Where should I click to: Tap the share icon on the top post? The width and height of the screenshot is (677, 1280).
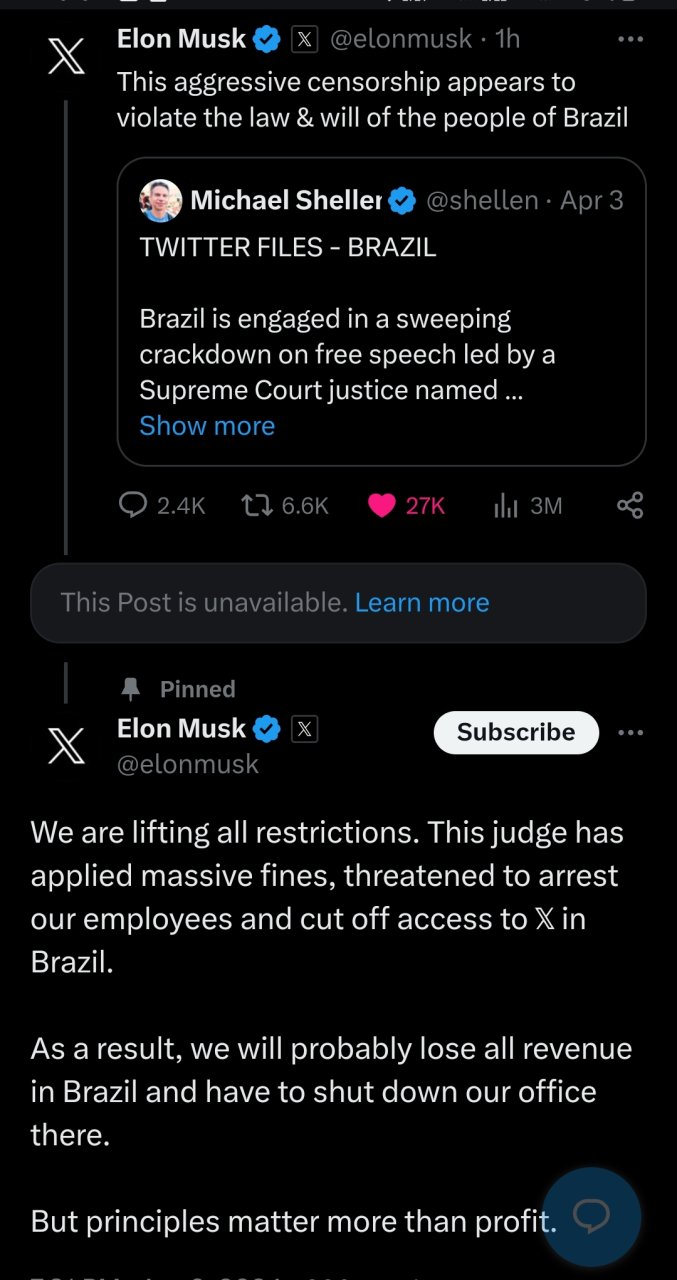(x=630, y=506)
